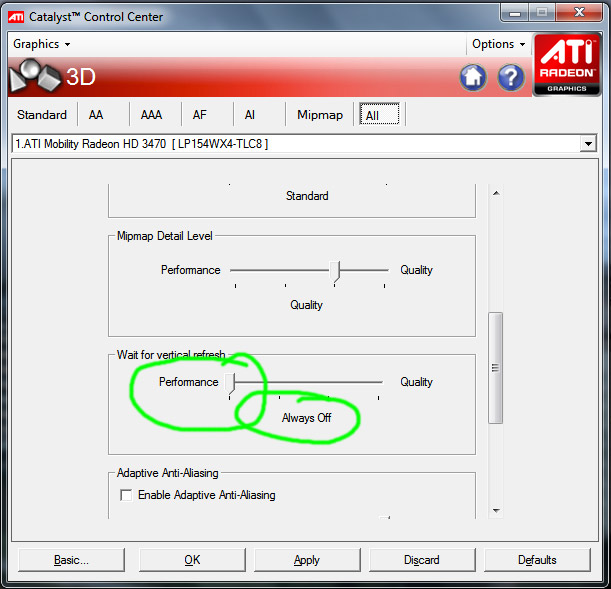The image size is (611, 589).
Task: Switch to the Standard tab
Action: click(x=42, y=115)
